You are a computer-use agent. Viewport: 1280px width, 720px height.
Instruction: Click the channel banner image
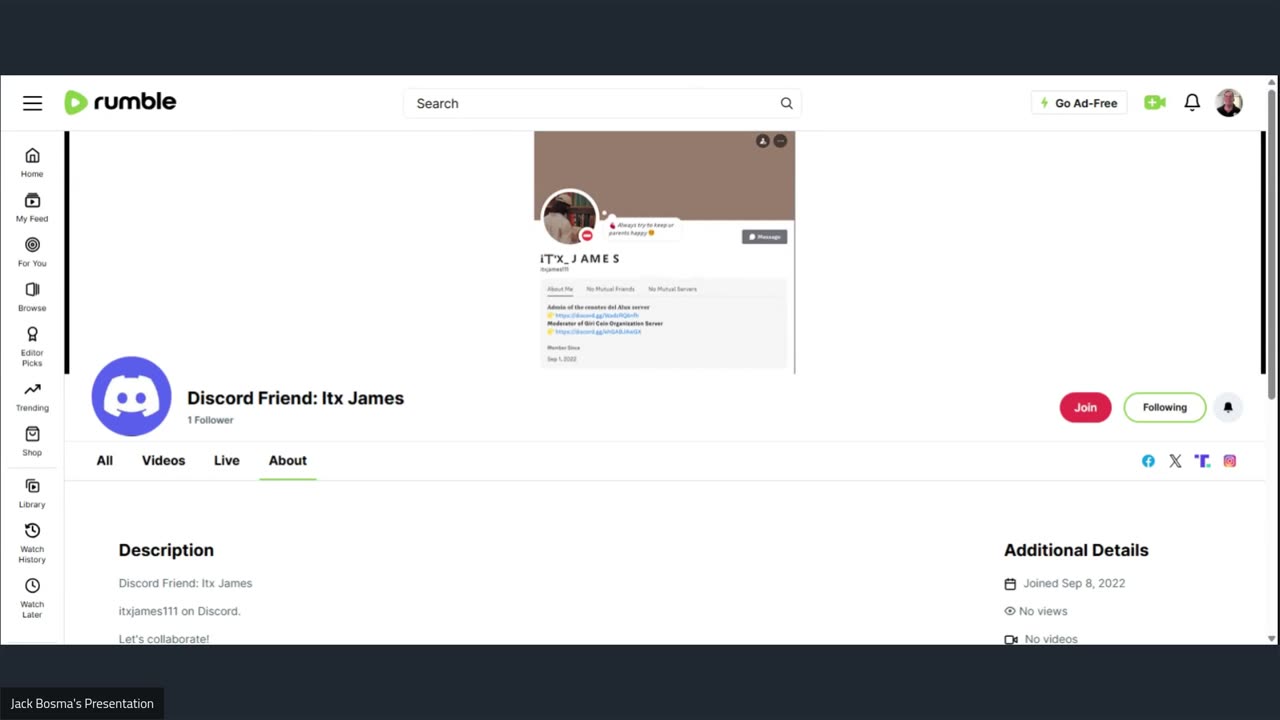(664, 252)
